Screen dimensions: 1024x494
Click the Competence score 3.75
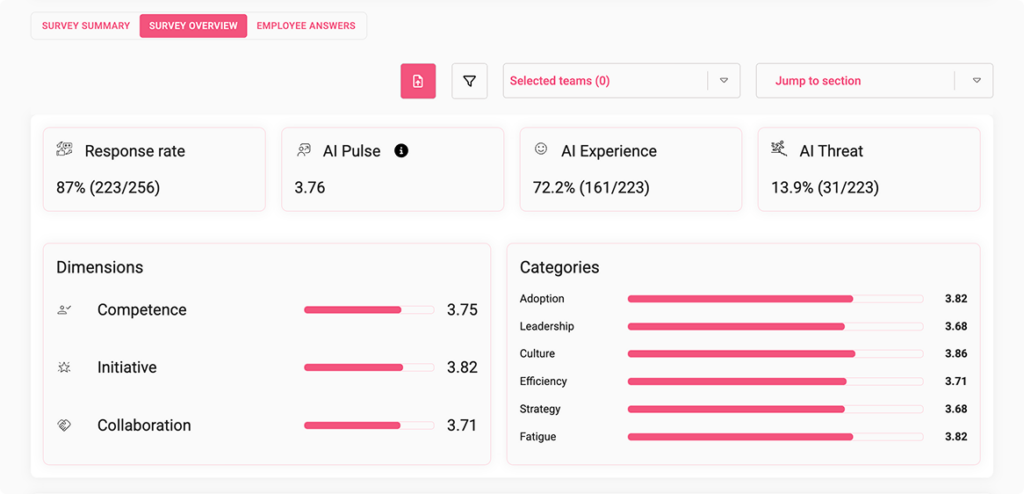click(x=462, y=310)
